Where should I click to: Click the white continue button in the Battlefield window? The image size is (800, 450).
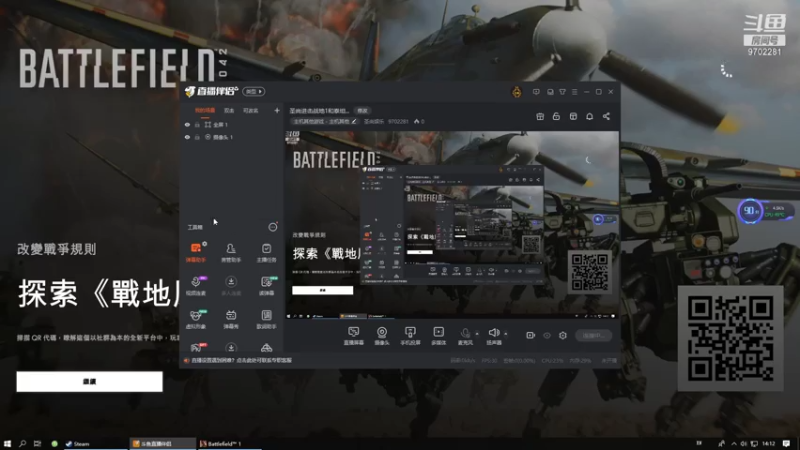89,382
